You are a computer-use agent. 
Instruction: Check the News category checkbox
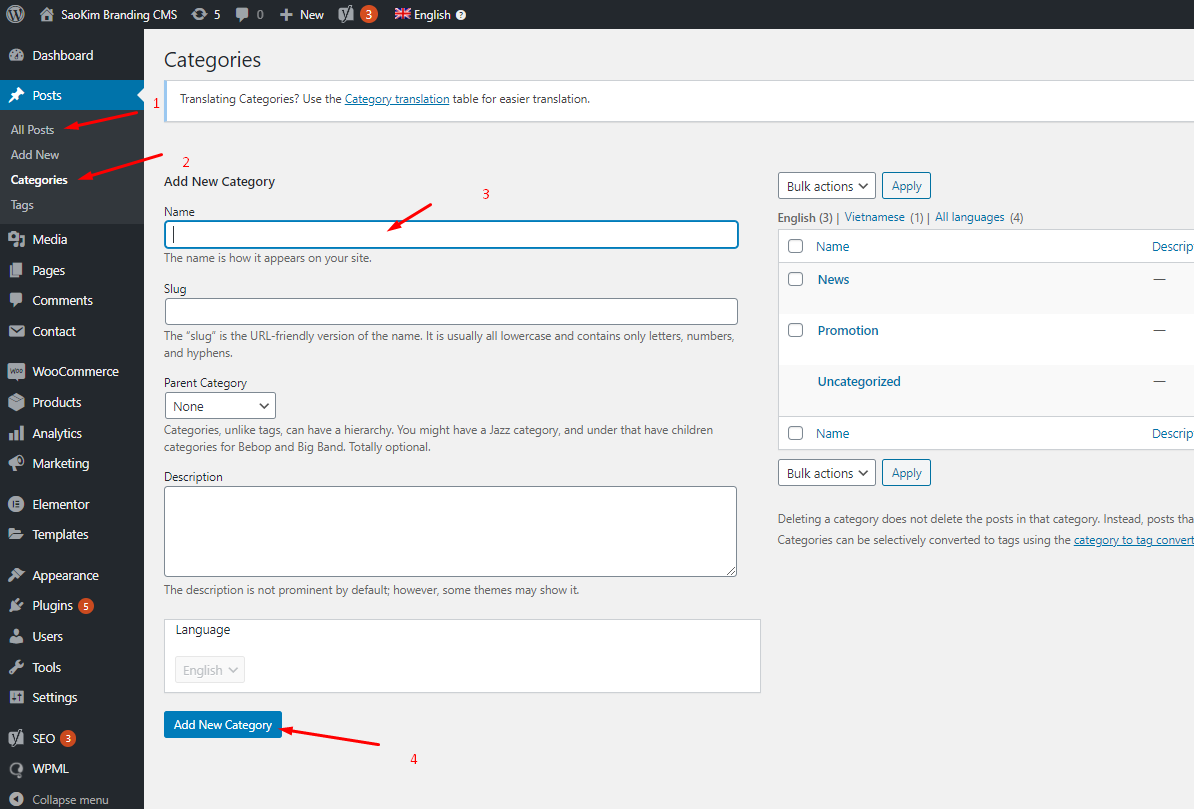pos(795,279)
